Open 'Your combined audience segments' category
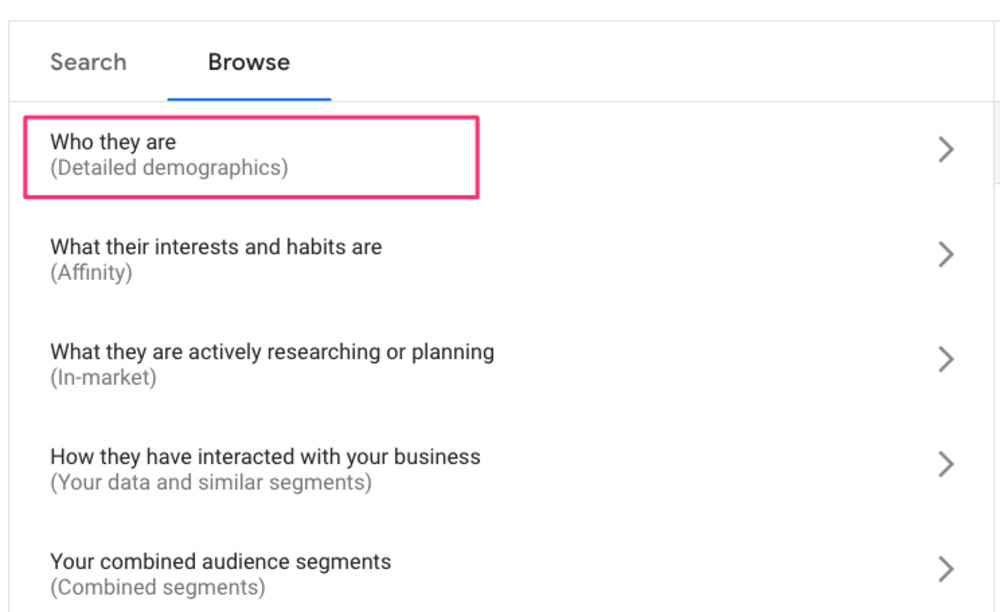Image resolution: width=1000 pixels, height=612 pixels. (220, 562)
